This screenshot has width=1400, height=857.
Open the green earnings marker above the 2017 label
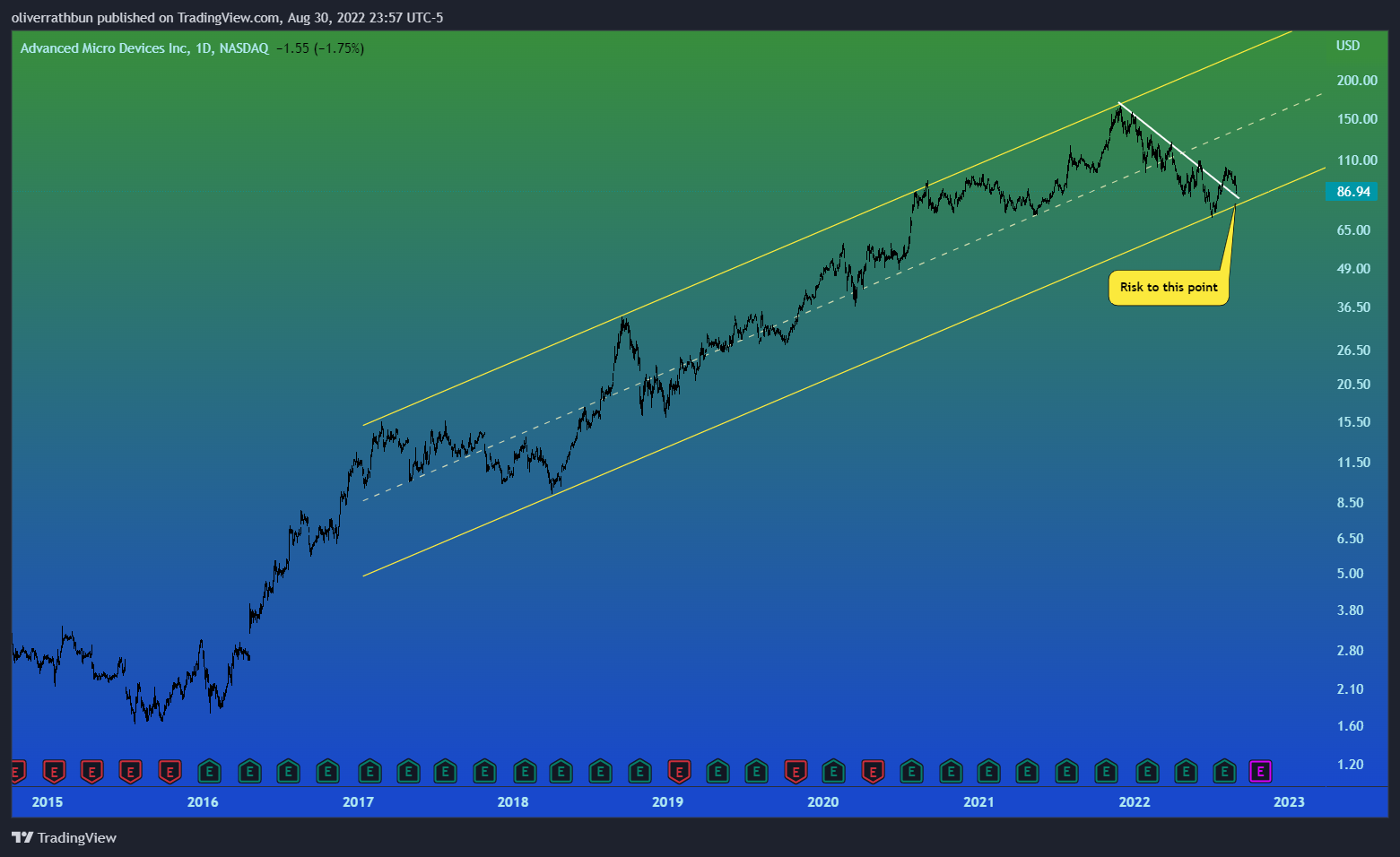[x=369, y=771]
